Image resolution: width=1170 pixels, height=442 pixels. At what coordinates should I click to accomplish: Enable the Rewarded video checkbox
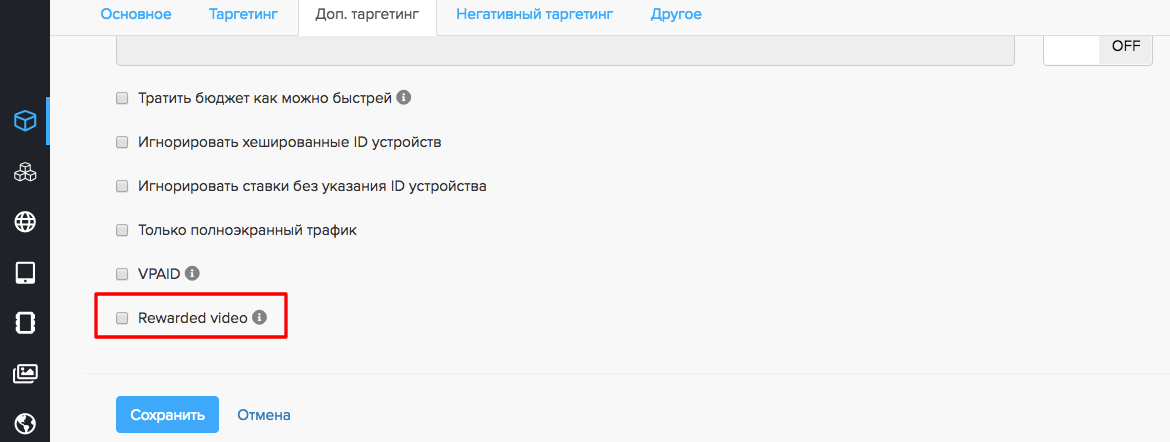122,318
